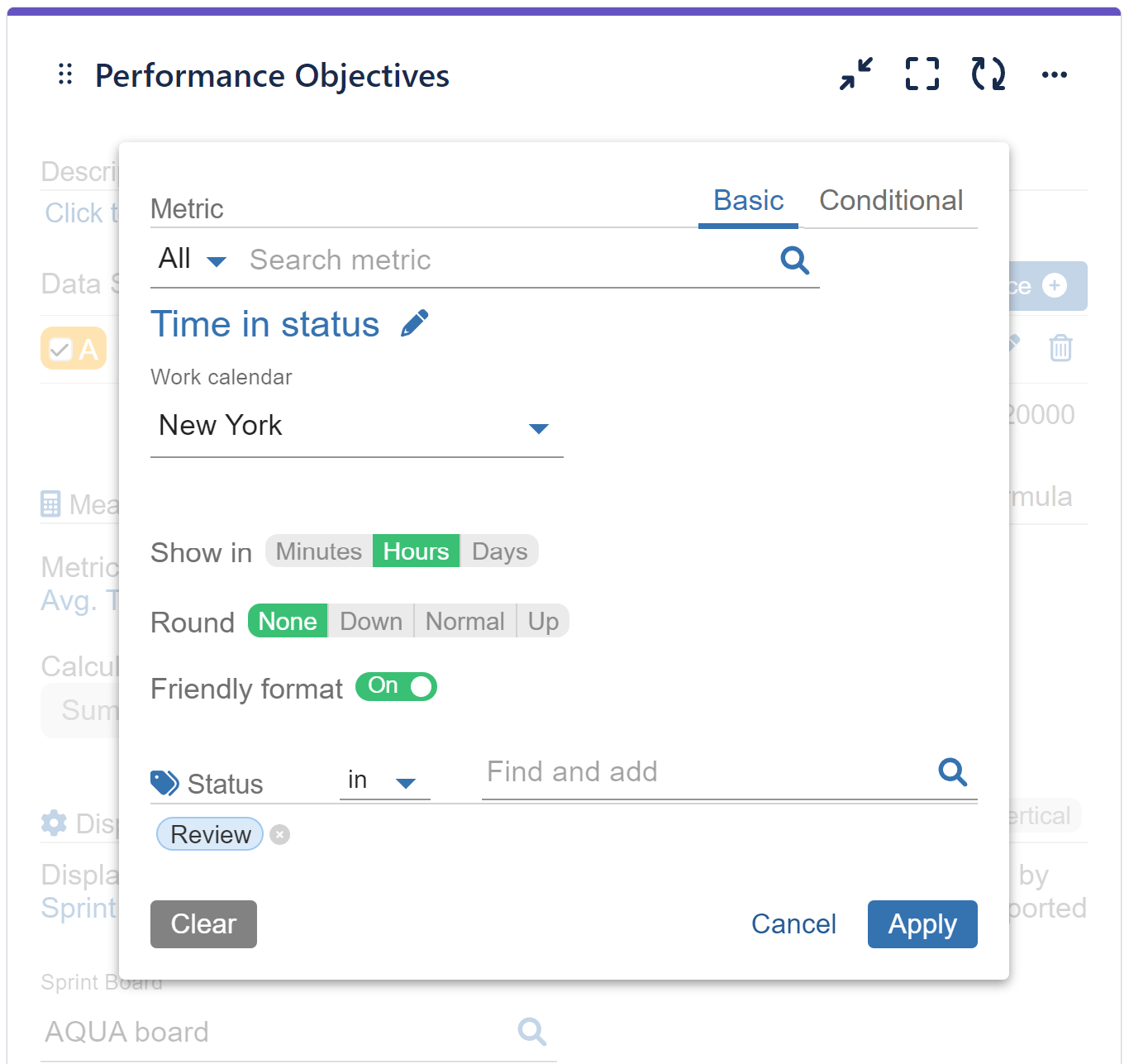Click the Clear button

click(x=203, y=924)
